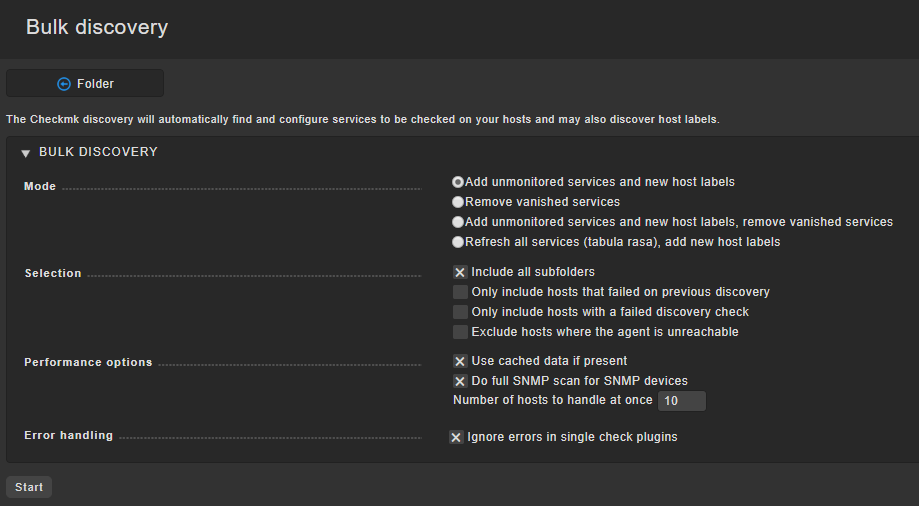
Task: Click the Mode setting label
Action: point(40,186)
